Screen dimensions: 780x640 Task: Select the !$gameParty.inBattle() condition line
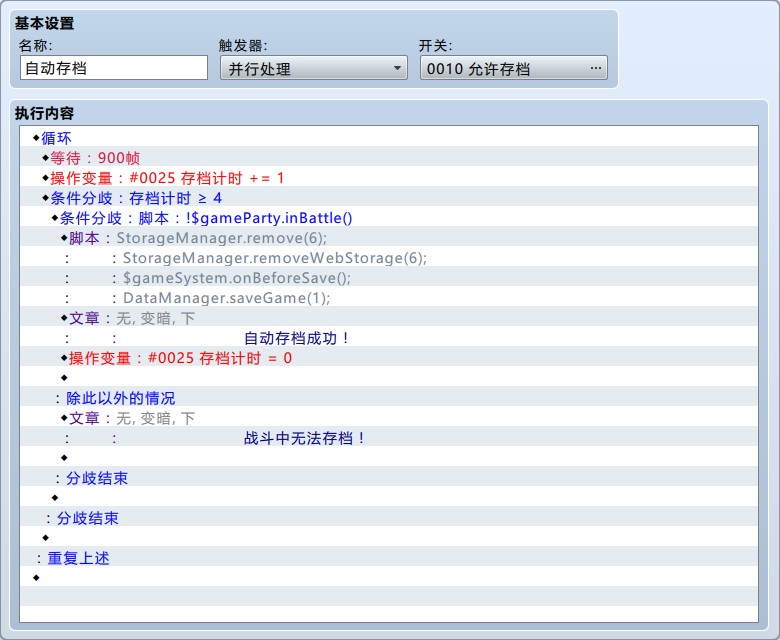tap(389, 216)
